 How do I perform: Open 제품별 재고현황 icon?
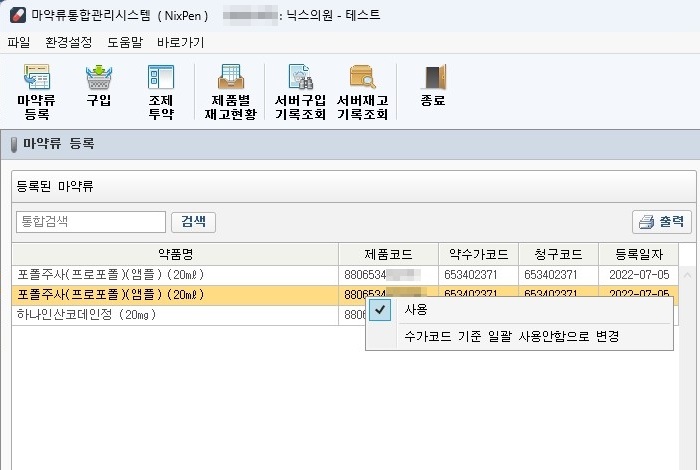pyautogui.click(x=232, y=90)
